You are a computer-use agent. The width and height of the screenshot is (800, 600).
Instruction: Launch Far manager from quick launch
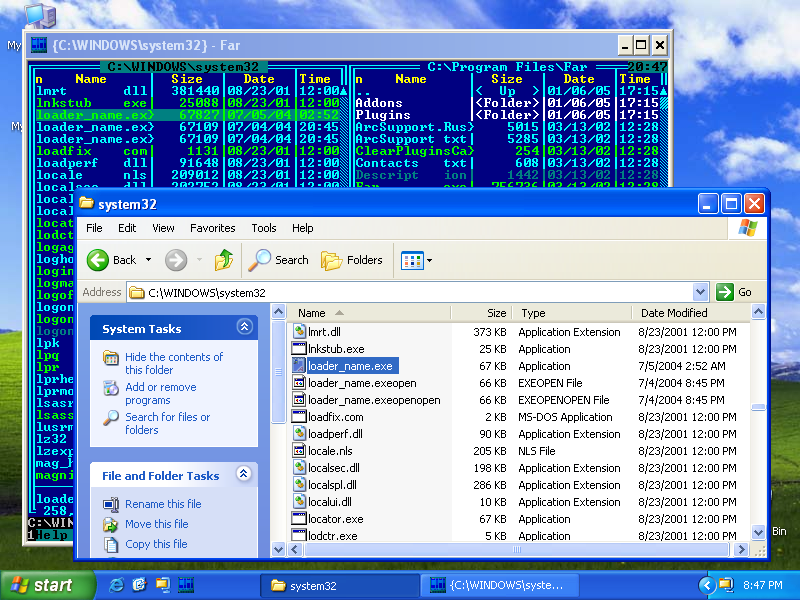coord(186,585)
